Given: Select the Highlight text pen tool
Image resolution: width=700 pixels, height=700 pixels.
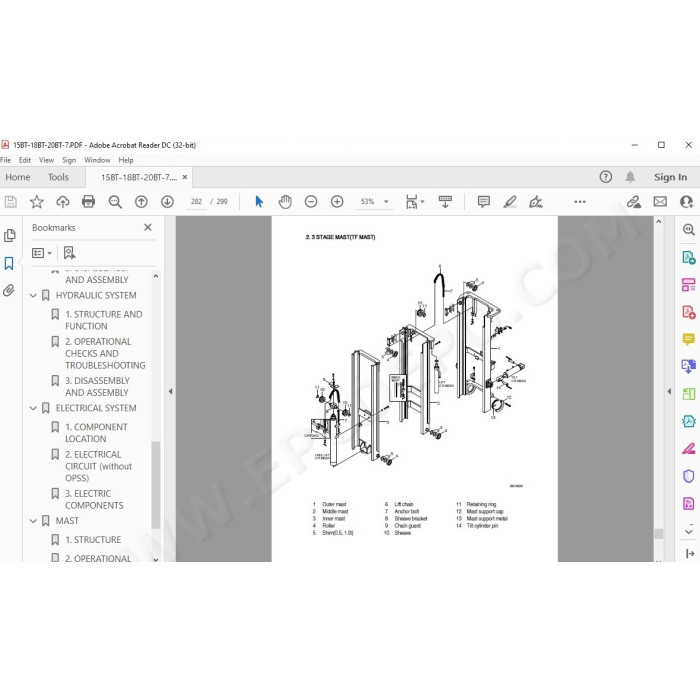Looking at the screenshot, I should pos(510,202).
